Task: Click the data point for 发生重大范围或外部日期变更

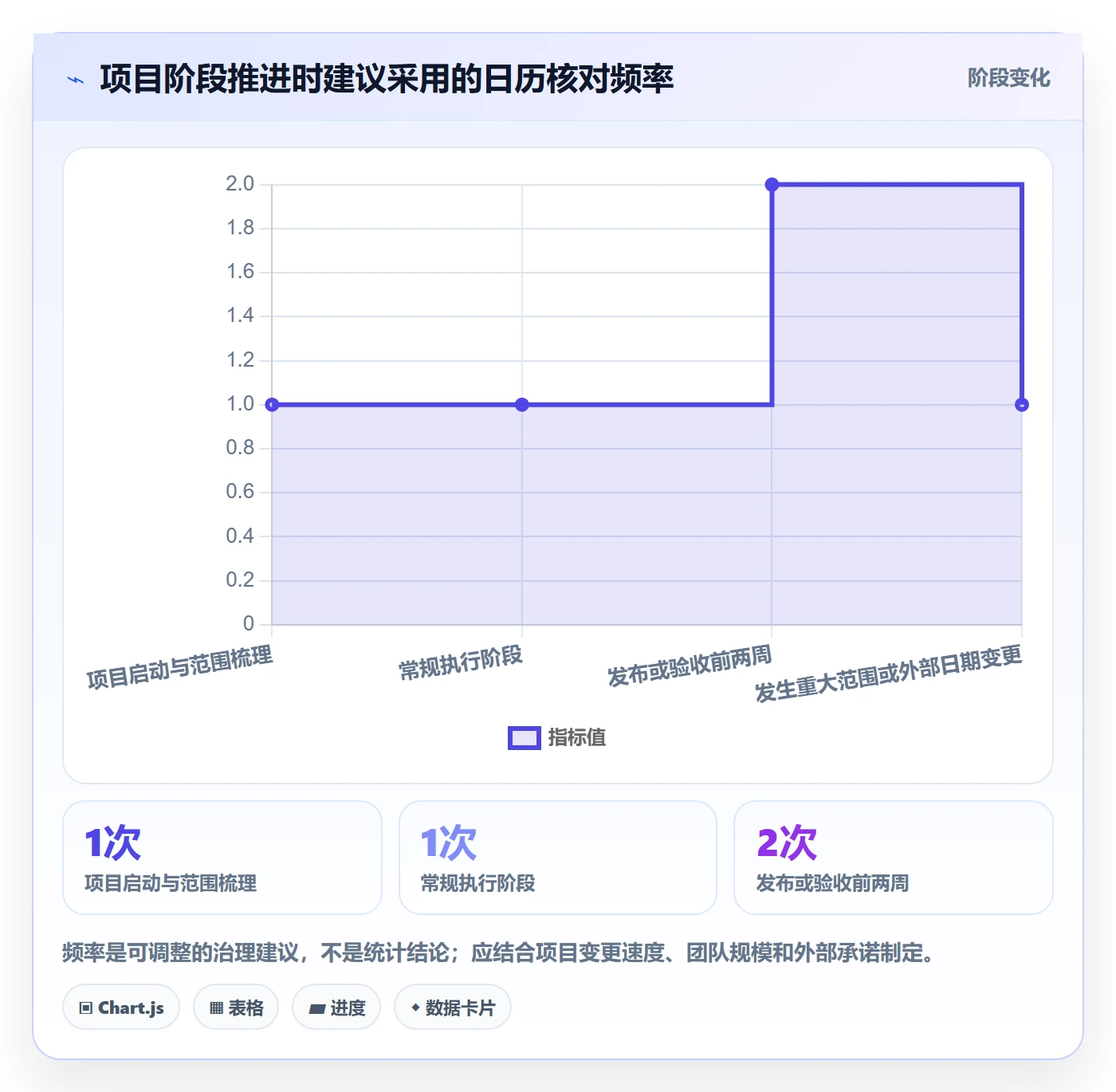Action: 1022,405
